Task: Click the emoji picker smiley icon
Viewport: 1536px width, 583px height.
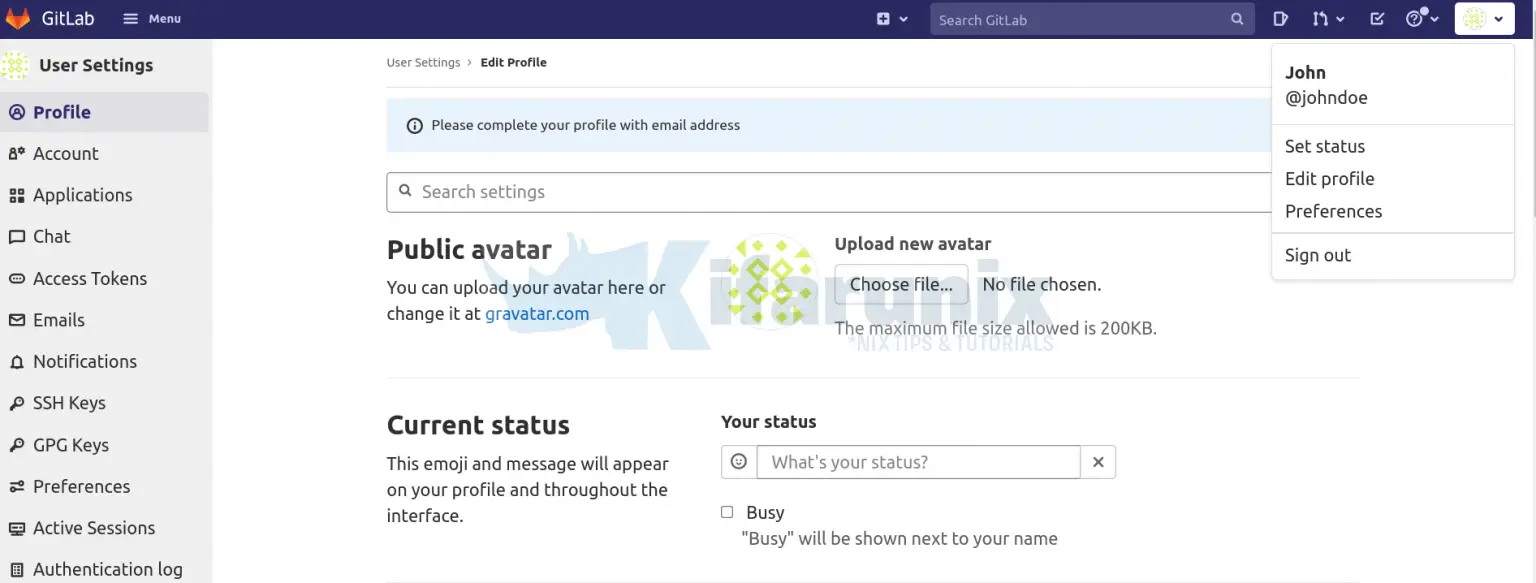Action: (739, 462)
